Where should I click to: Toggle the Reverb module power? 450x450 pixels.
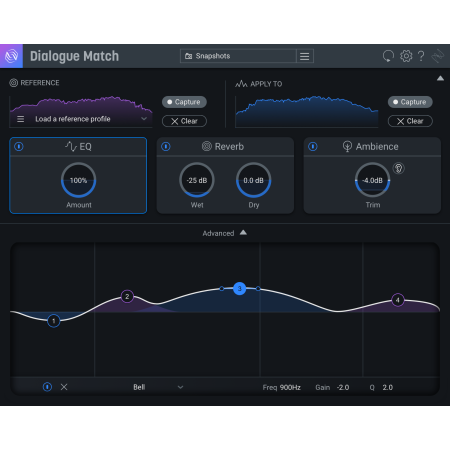point(166,146)
